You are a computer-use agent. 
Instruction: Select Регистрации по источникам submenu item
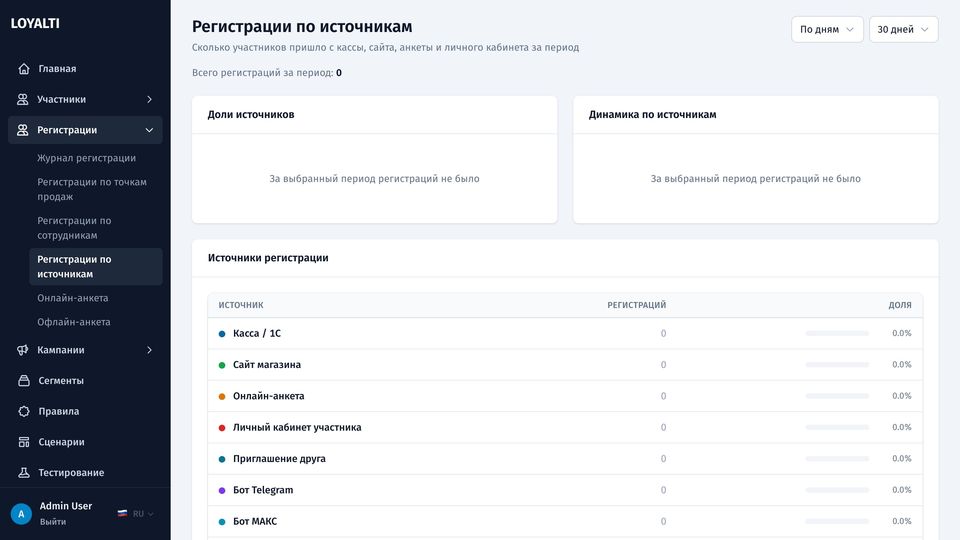(96, 266)
